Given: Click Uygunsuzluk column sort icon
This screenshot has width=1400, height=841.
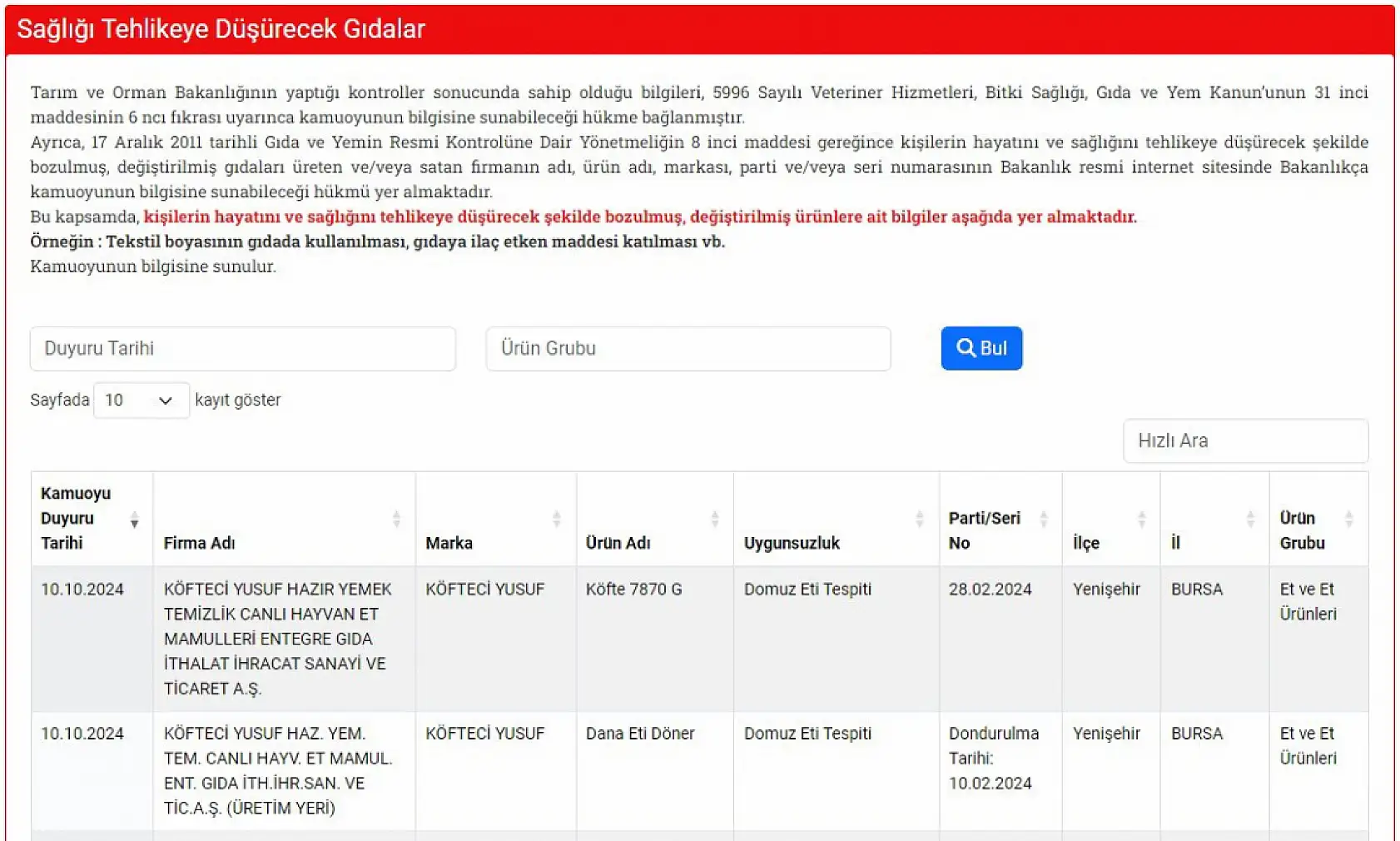Looking at the screenshot, I should [x=919, y=519].
